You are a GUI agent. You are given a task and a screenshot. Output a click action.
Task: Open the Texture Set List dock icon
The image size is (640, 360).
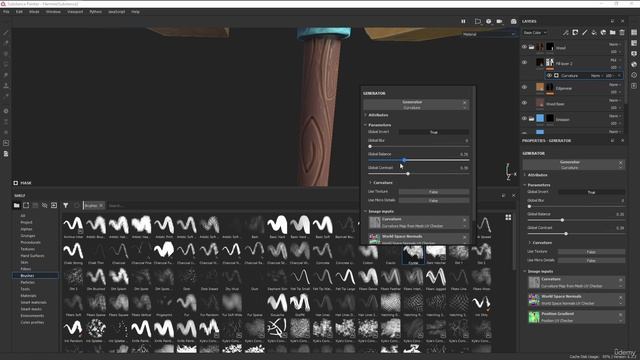(634, 32)
